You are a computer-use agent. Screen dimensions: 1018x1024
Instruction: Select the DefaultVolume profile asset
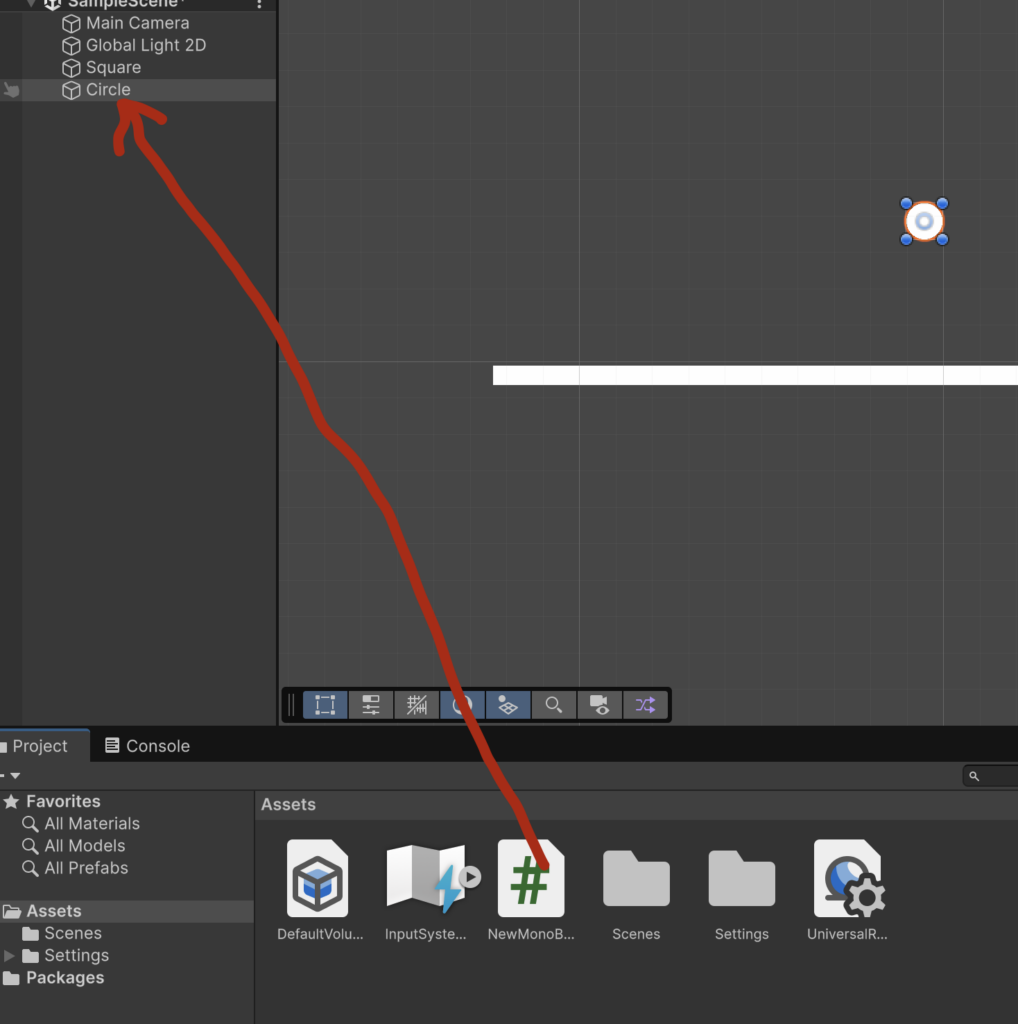pyautogui.click(x=317, y=880)
